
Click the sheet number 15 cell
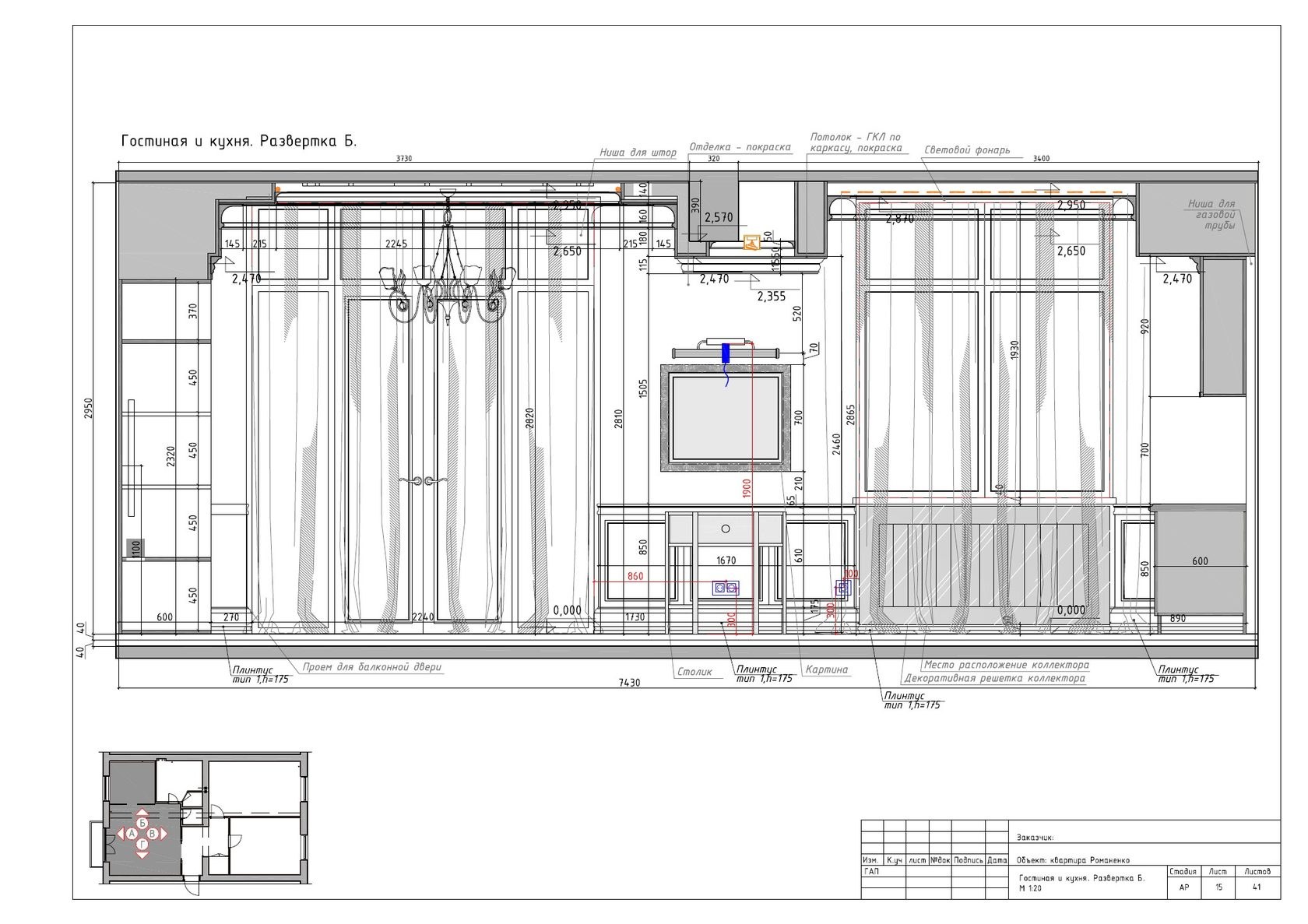[1219, 887]
